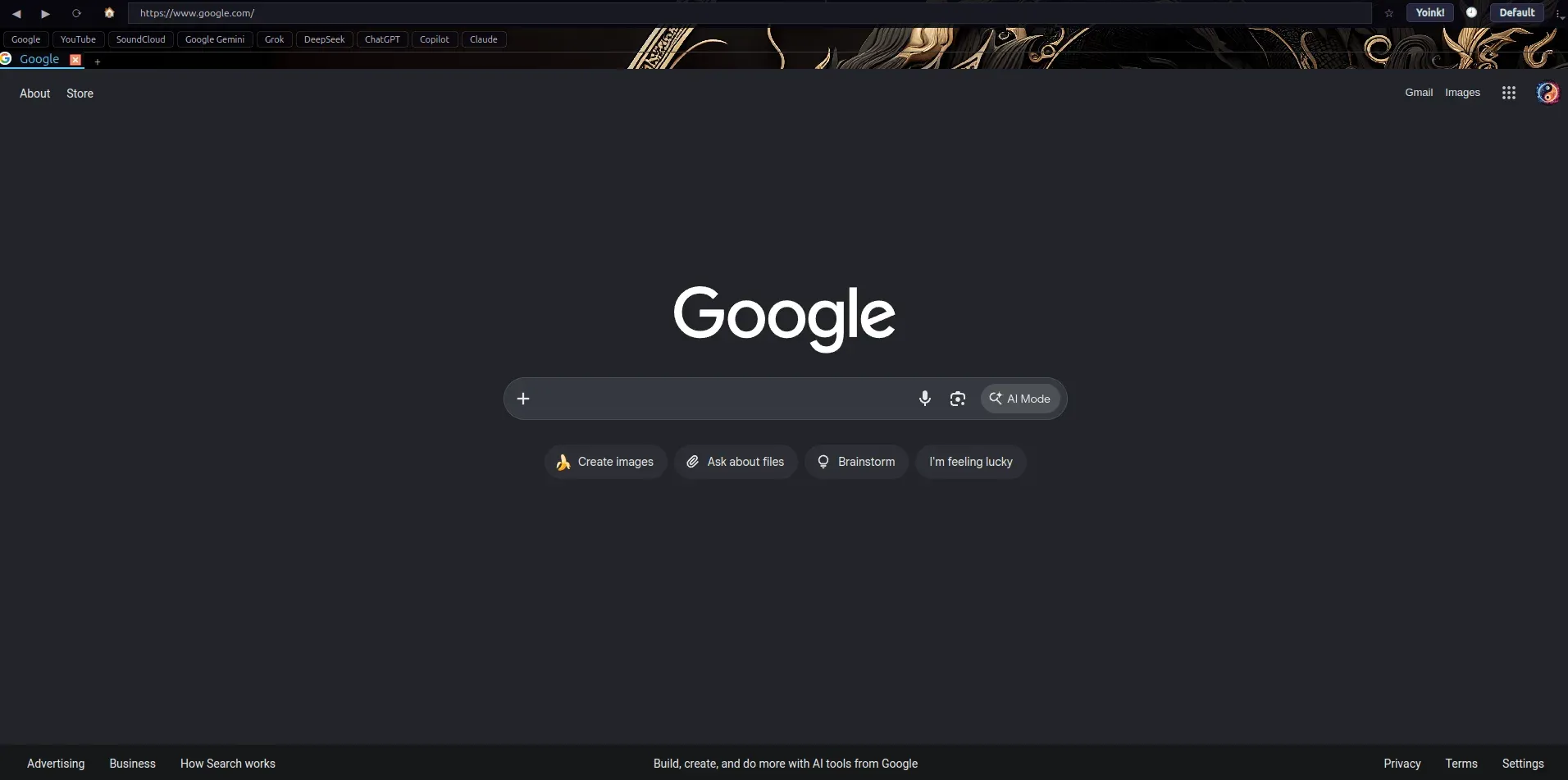Open the Google Gemini bookmark
This screenshot has width=1568, height=780.
pyautogui.click(x=215, y=39)
